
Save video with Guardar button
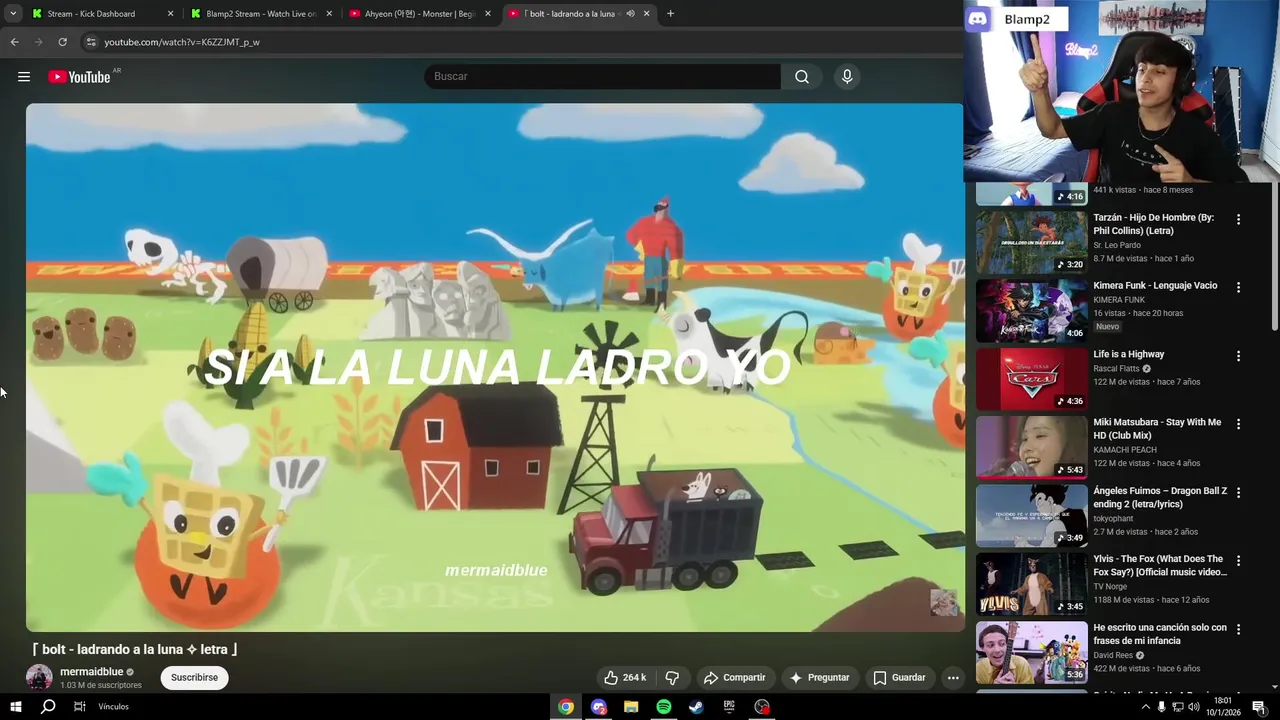point(899,678)
